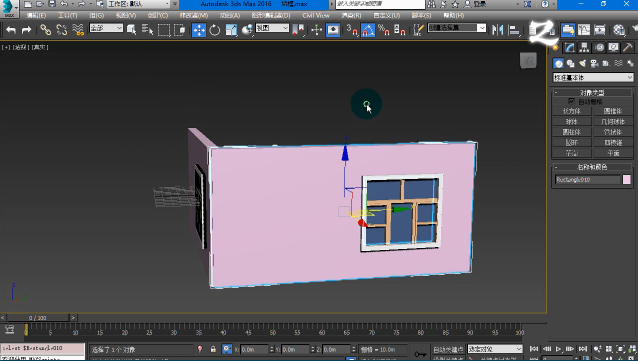The height and width of the screenshot is (361, 638).
Task: Select the Unlink Selection broken chain tool
Action: tap(61, 30)
